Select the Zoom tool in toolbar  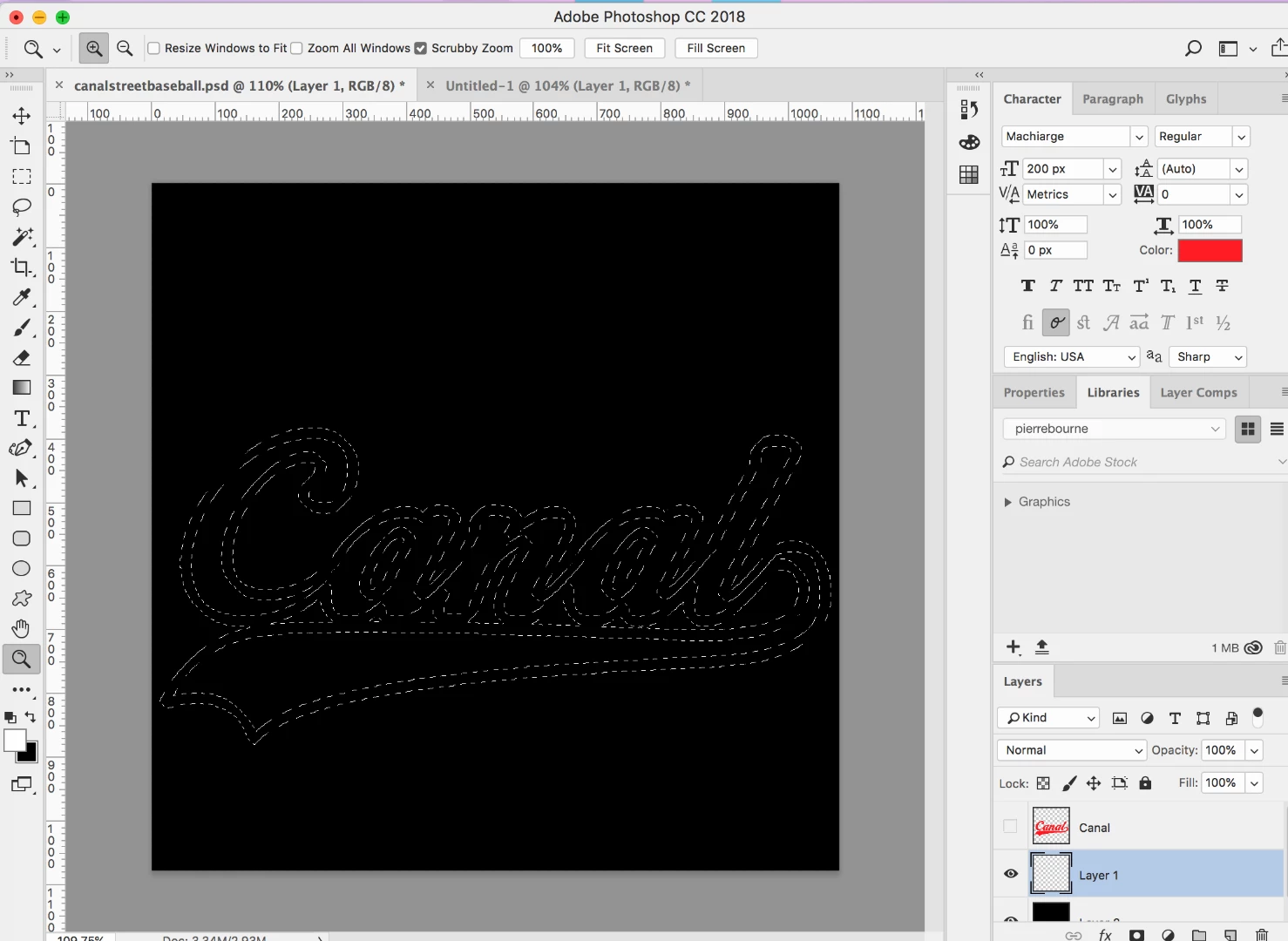tap(22, 659)
